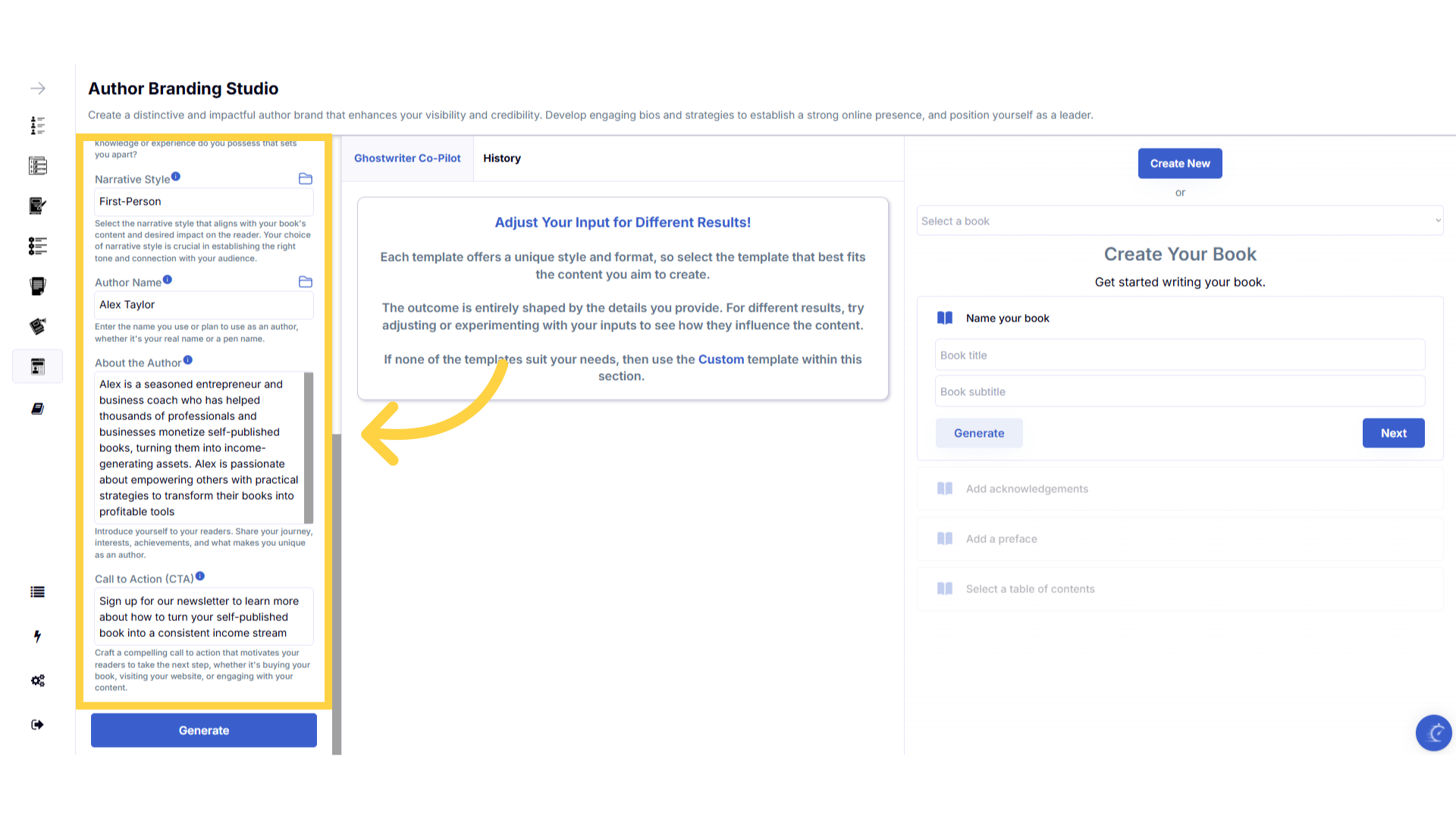The height and width of the screenshot is (819, 1456).
Task: Click the lightning bolt sidebar icon
Action: click(x=37, y=636)
